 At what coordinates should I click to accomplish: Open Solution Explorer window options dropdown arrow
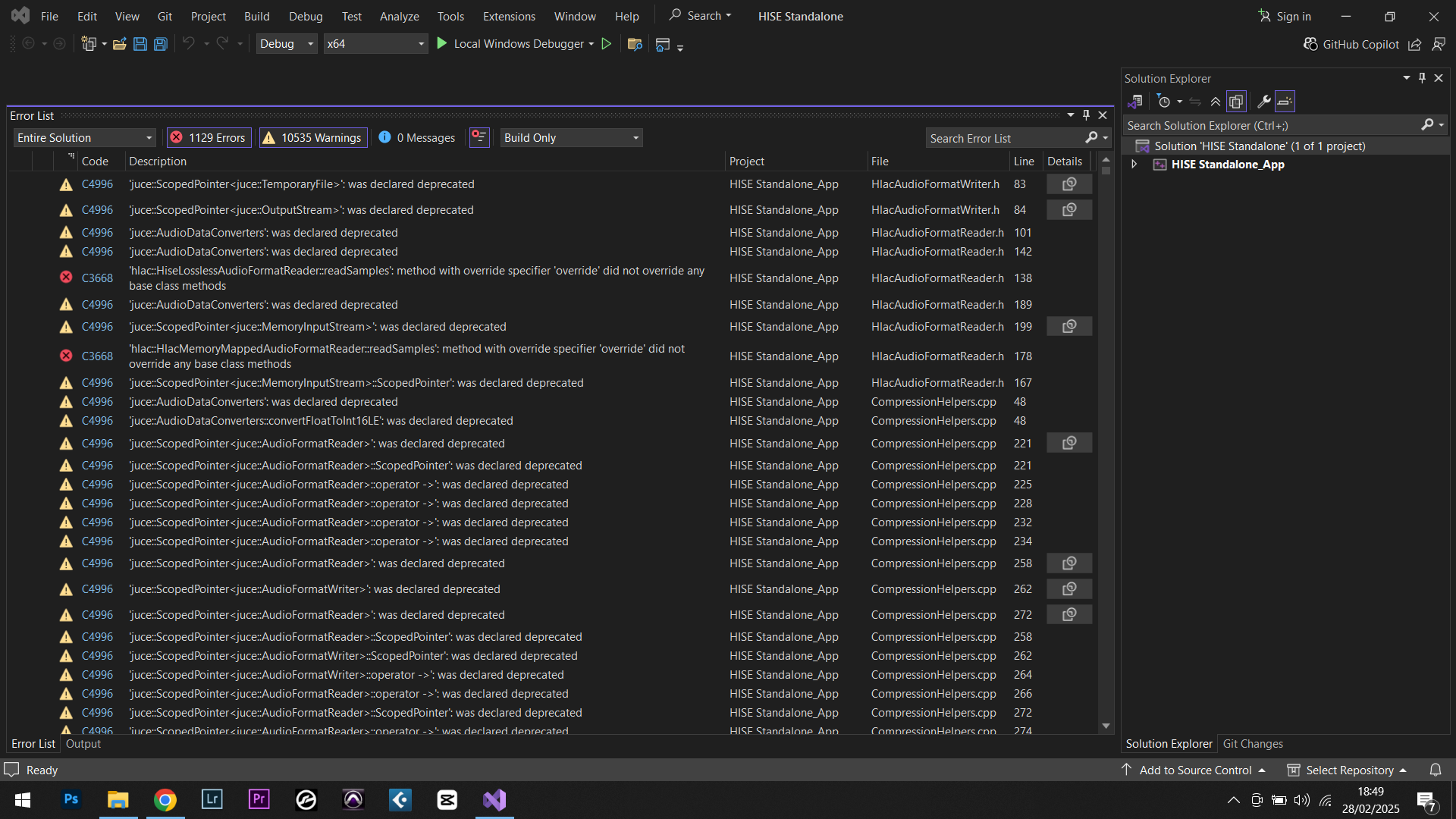[1407, 78]
